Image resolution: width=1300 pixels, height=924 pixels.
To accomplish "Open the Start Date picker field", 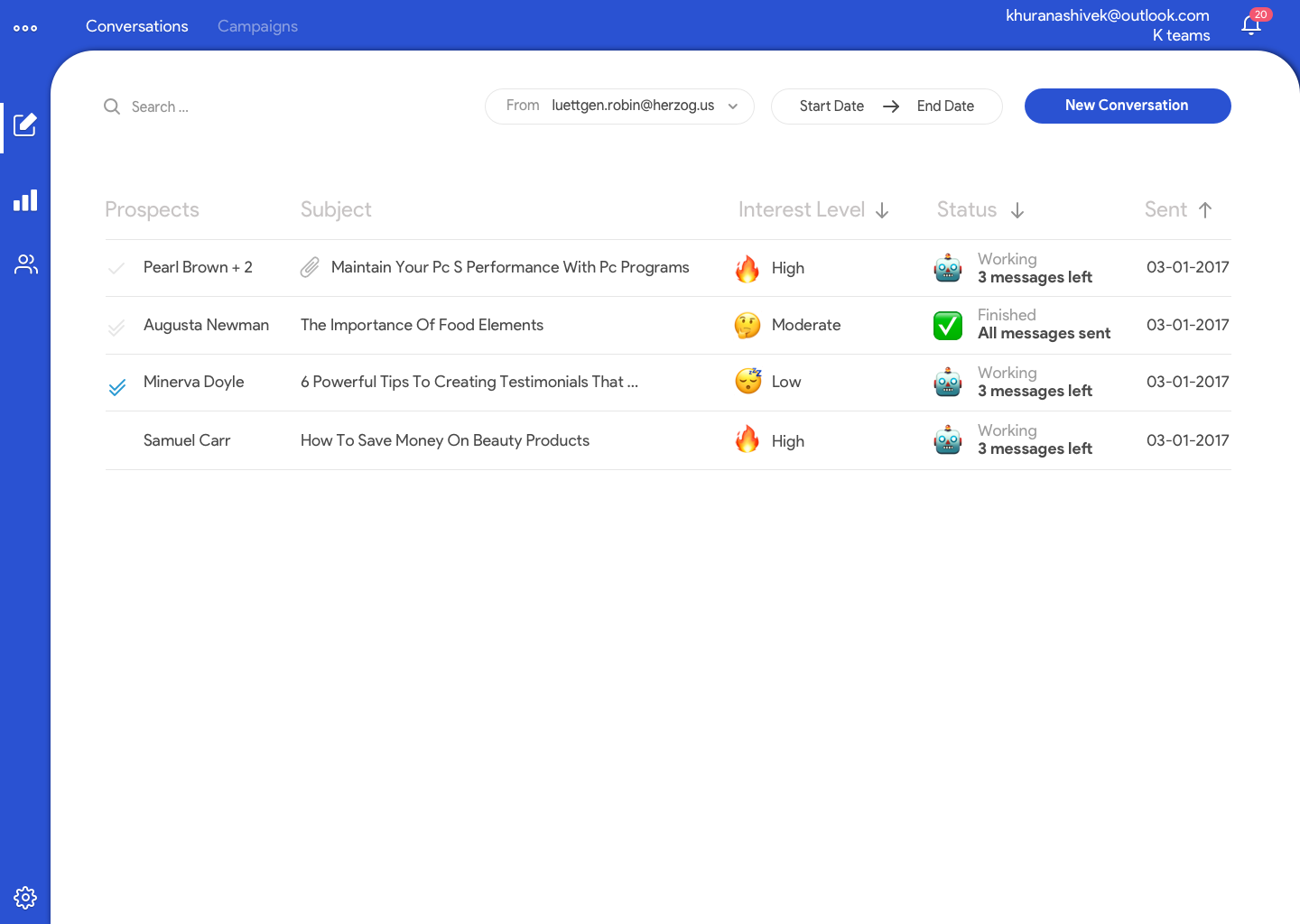I will coord(831,106).
